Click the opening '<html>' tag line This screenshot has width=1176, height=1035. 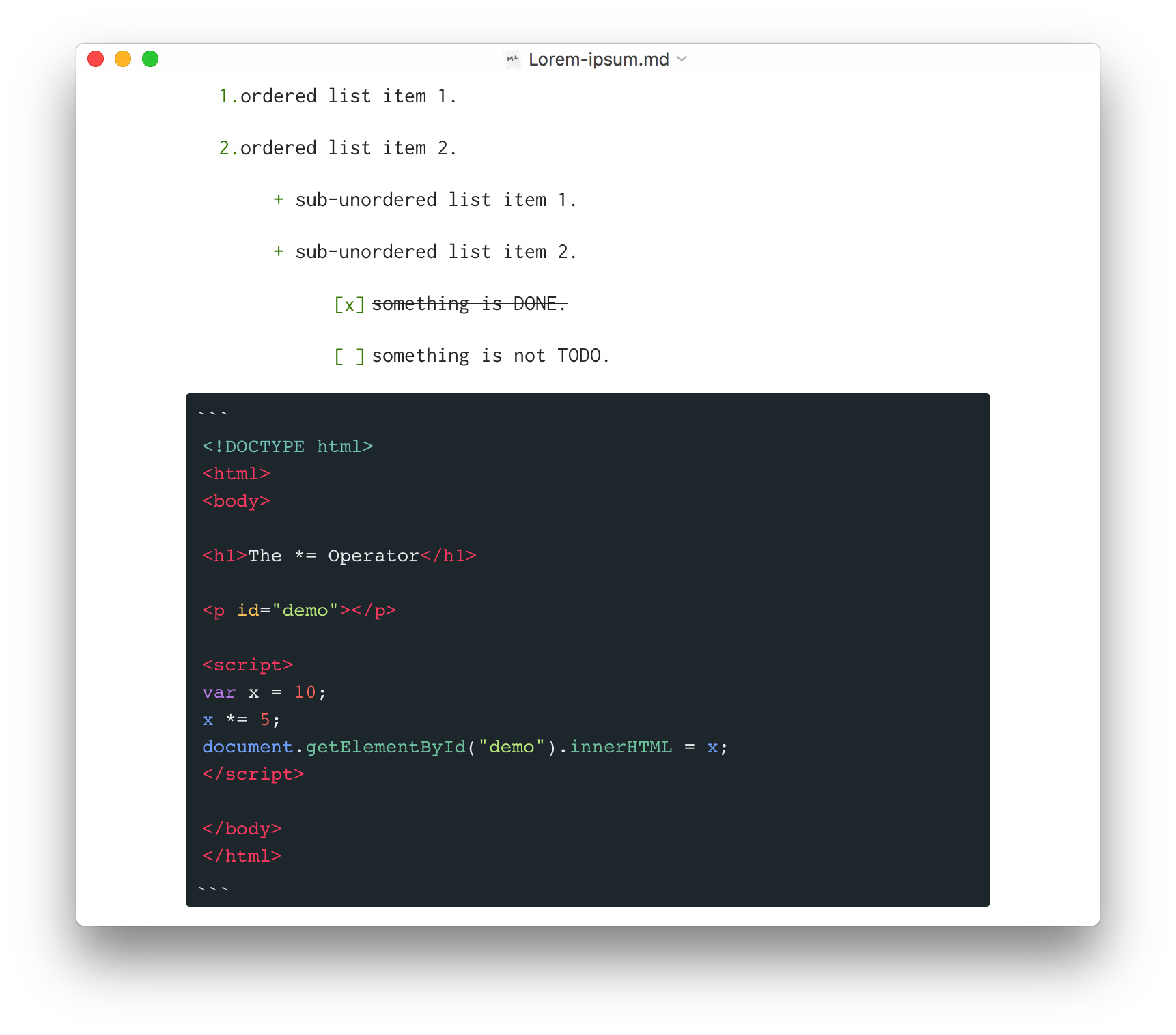tap(236, 474)
